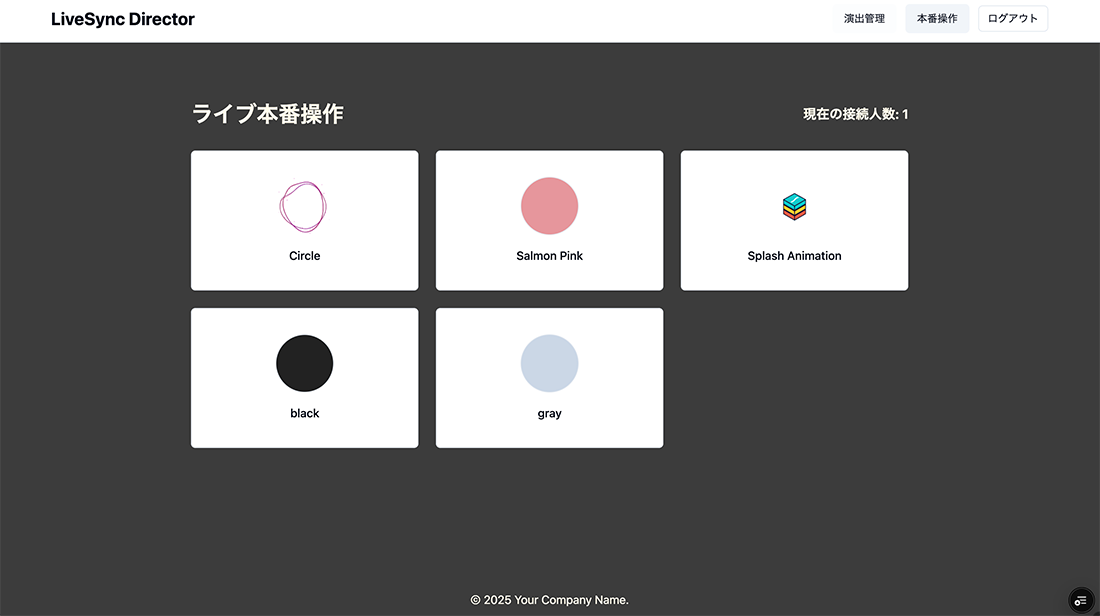Click the "black" card label
Viewport: 1100px width, 616px height.
pyautogui.click(x=304, y=413)
